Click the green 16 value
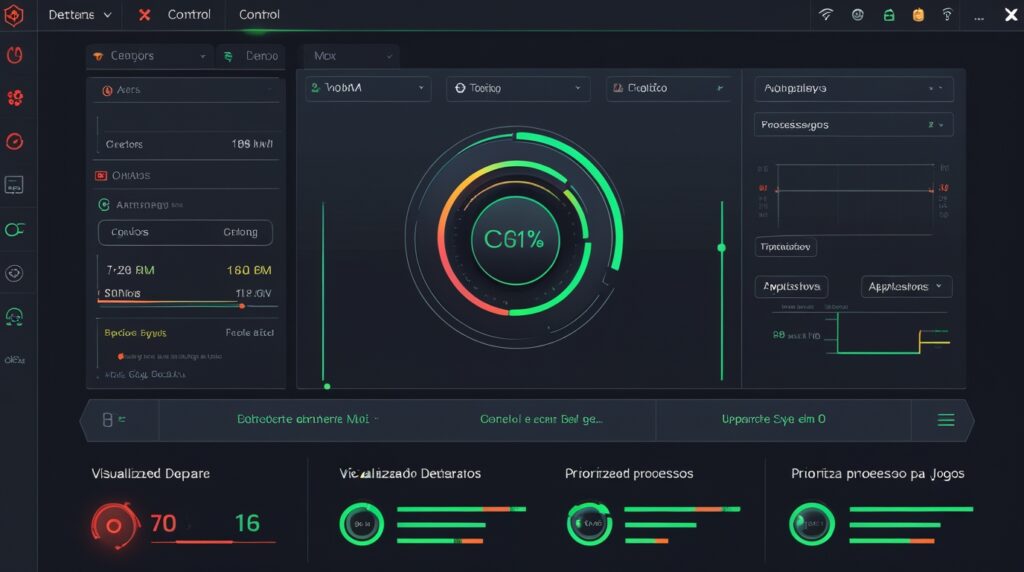 click(x=247, y=523)
